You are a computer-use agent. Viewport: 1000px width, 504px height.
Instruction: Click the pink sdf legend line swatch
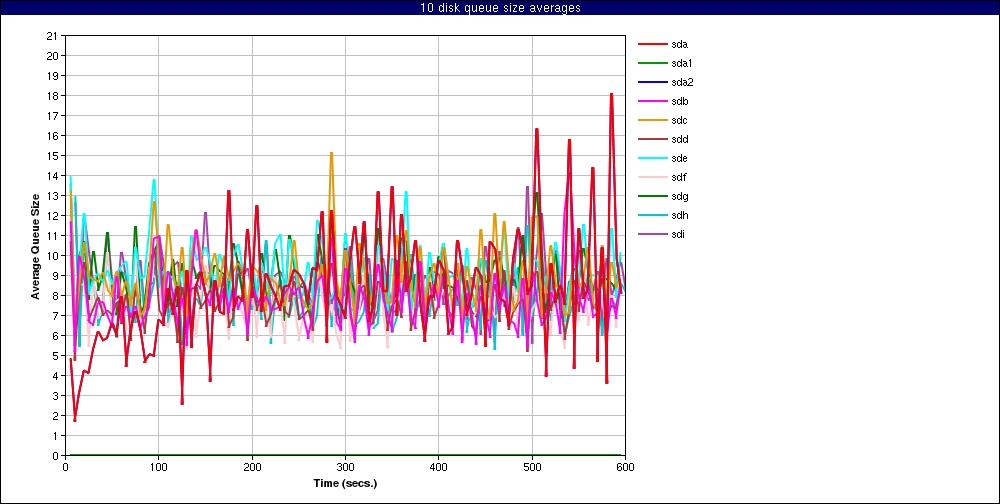[x=651, y=177]
